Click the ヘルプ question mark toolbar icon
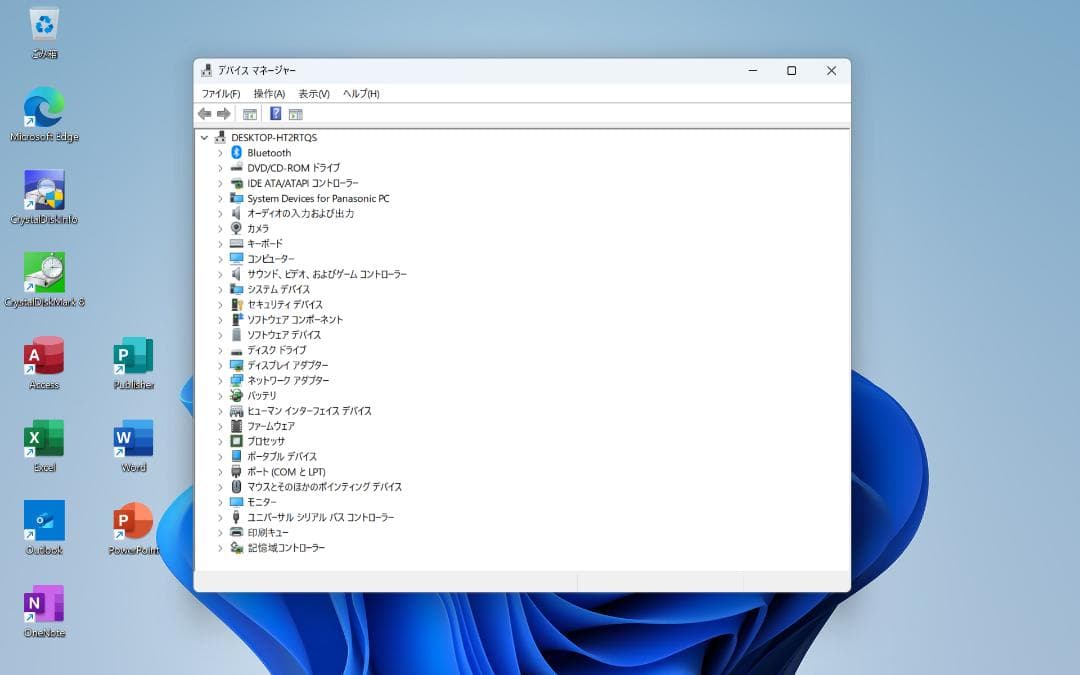This screenshot has width=1080, height=675. click(x=276, y=113)
